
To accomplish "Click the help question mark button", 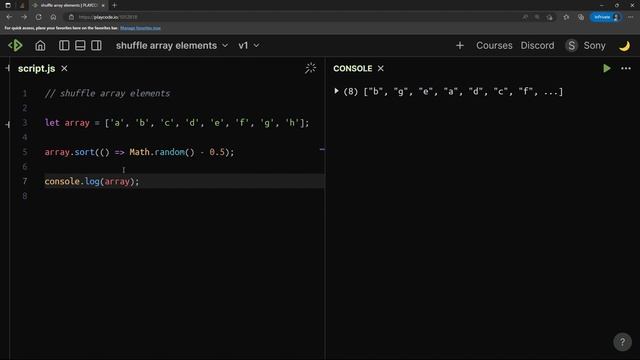I will (622, 342).
